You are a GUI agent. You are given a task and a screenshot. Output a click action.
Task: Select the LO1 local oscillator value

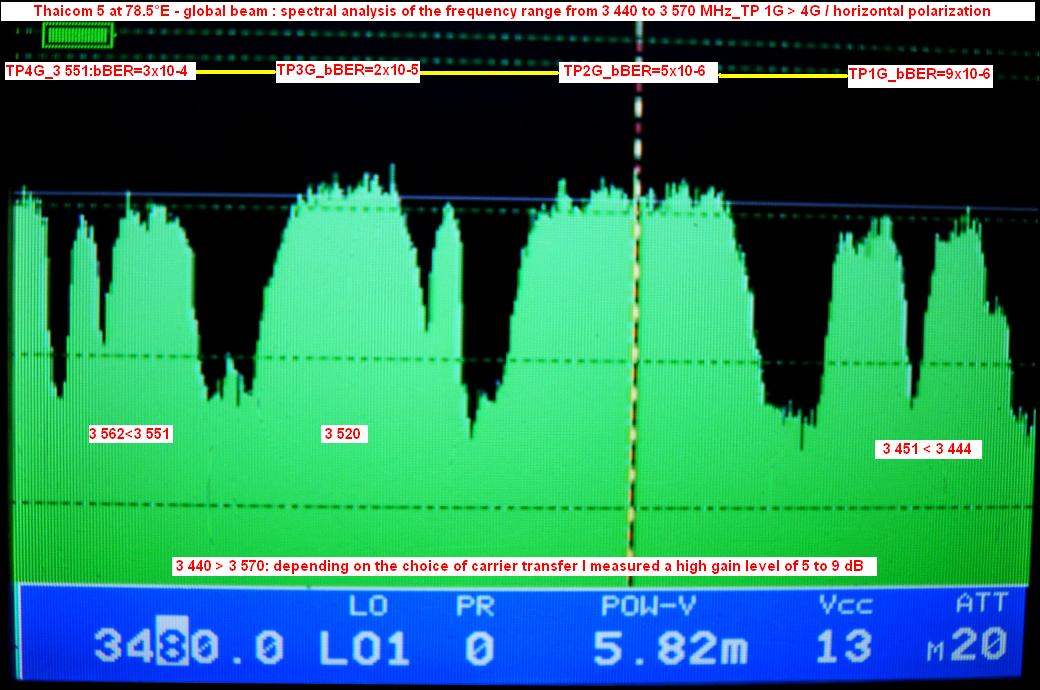(364, 647)
